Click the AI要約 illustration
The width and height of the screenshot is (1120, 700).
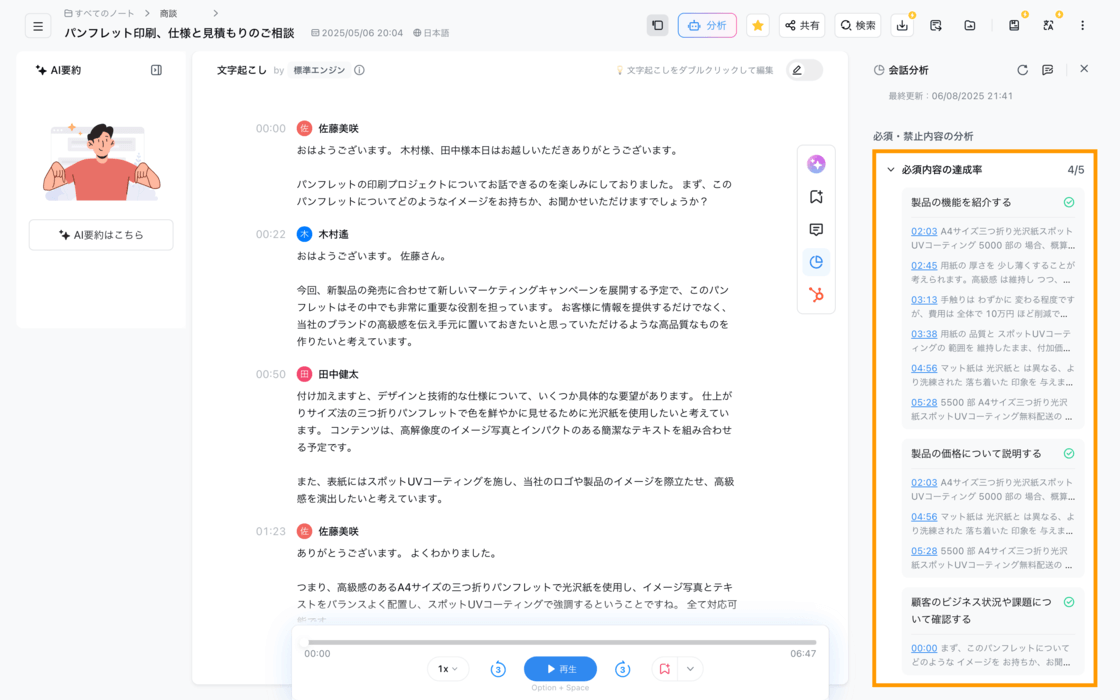point(101,162)
